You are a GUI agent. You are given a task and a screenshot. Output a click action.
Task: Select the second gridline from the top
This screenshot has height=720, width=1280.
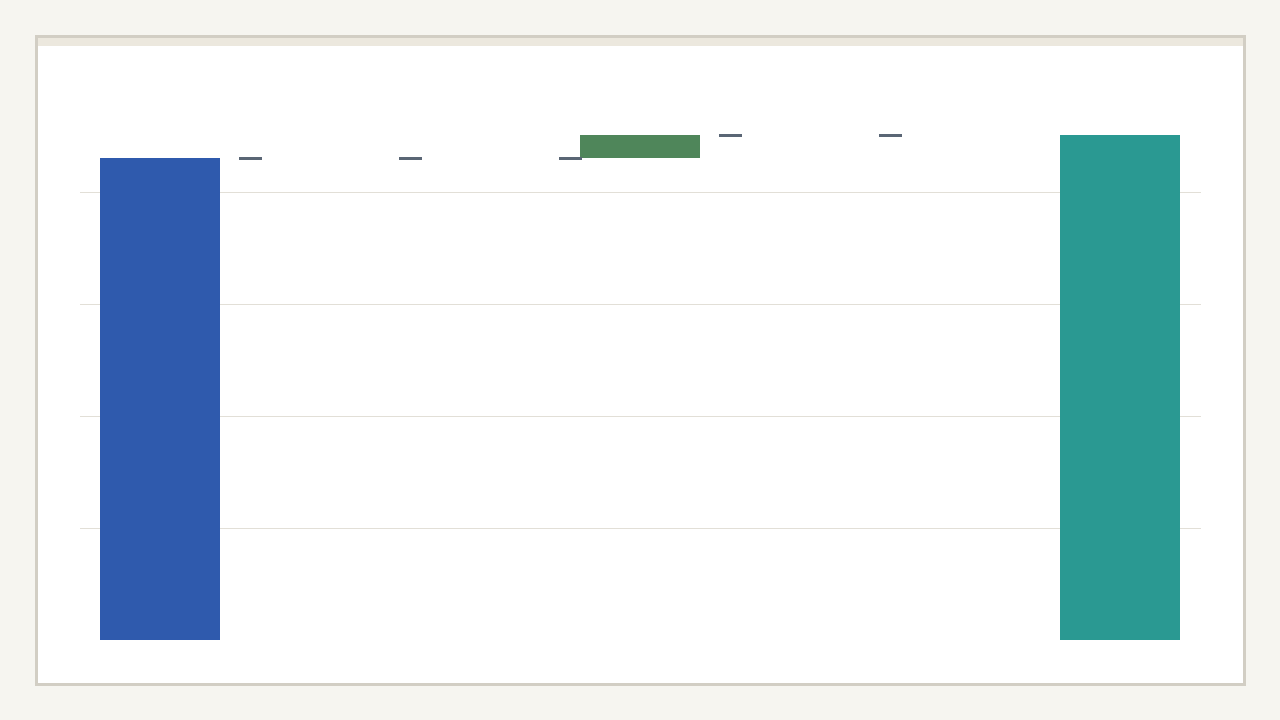tap(640, 304)
